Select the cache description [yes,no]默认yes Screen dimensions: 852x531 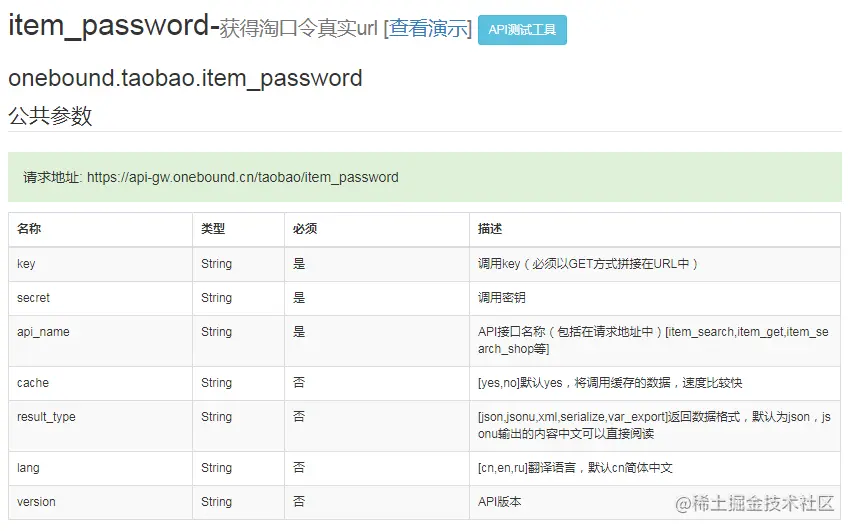[610, 383]
